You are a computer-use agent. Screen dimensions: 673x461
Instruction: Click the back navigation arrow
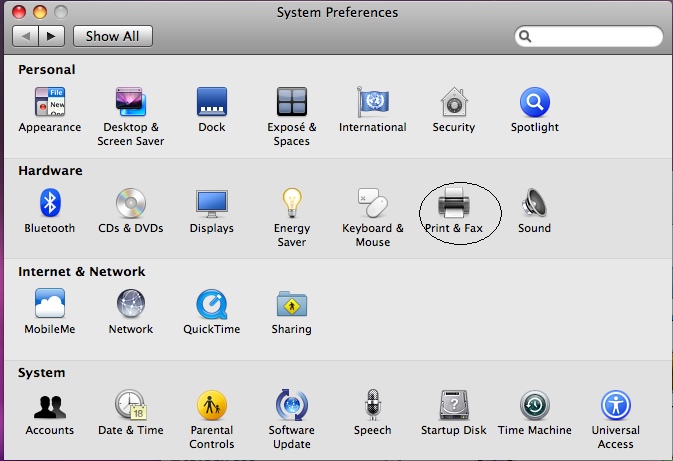click(25, 36)
